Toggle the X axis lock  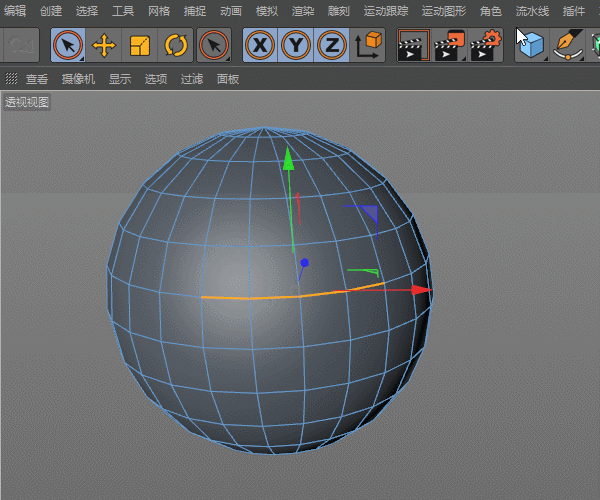pos(260,45)
